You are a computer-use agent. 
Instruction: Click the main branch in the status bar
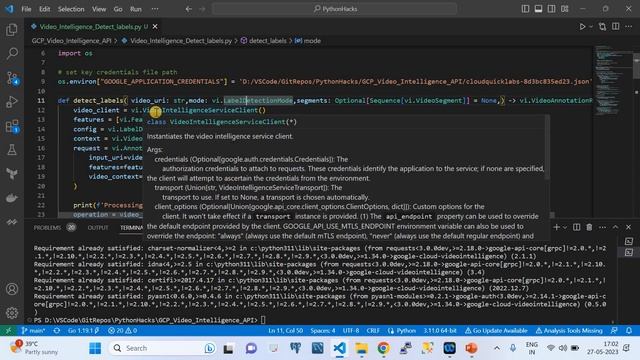33,331
